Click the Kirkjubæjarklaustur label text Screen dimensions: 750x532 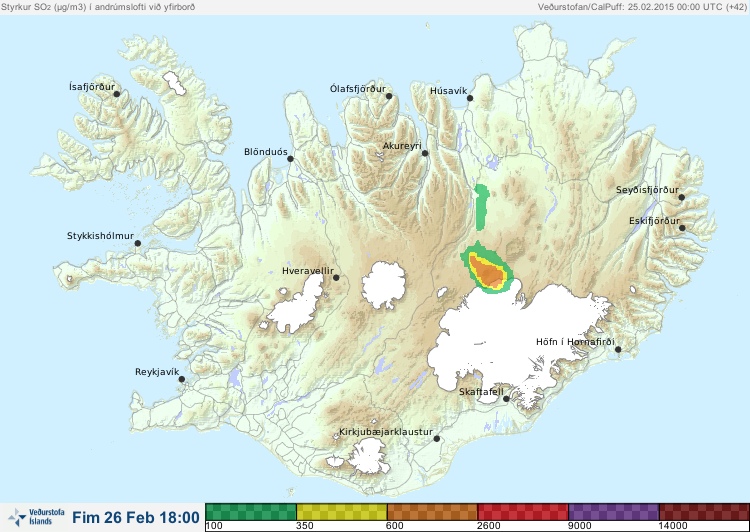[386, 432]
